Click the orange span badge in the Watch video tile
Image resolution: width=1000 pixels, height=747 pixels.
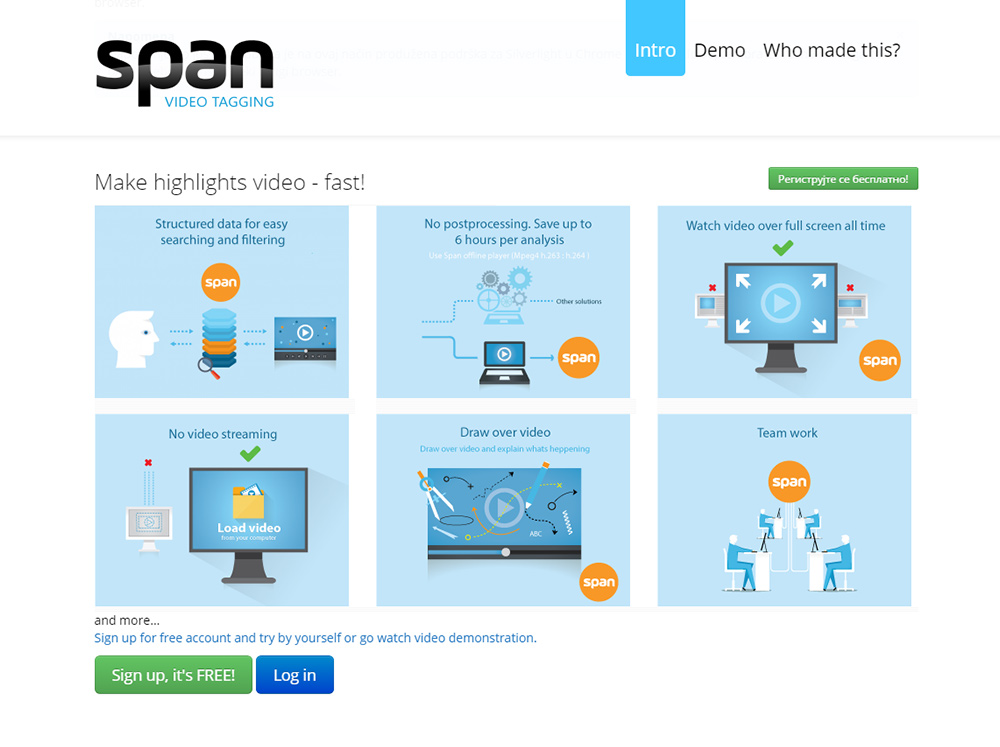tap(880, 360)
